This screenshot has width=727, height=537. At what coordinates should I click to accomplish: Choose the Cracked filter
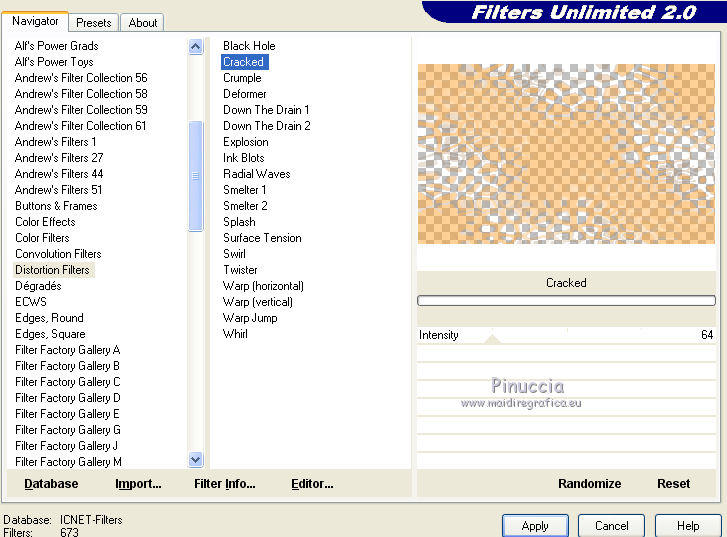(244, 62)
